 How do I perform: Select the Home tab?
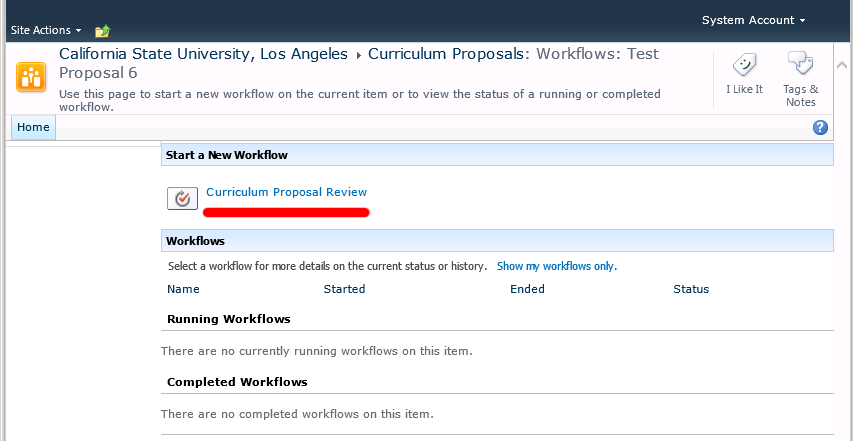coord(33,128)
